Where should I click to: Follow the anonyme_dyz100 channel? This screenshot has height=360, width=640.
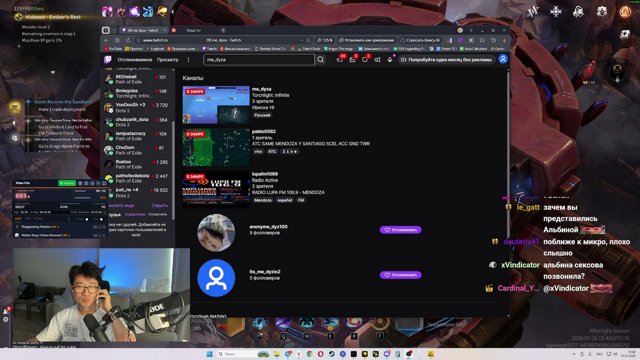pyautogui.click(x=400, y=230)
